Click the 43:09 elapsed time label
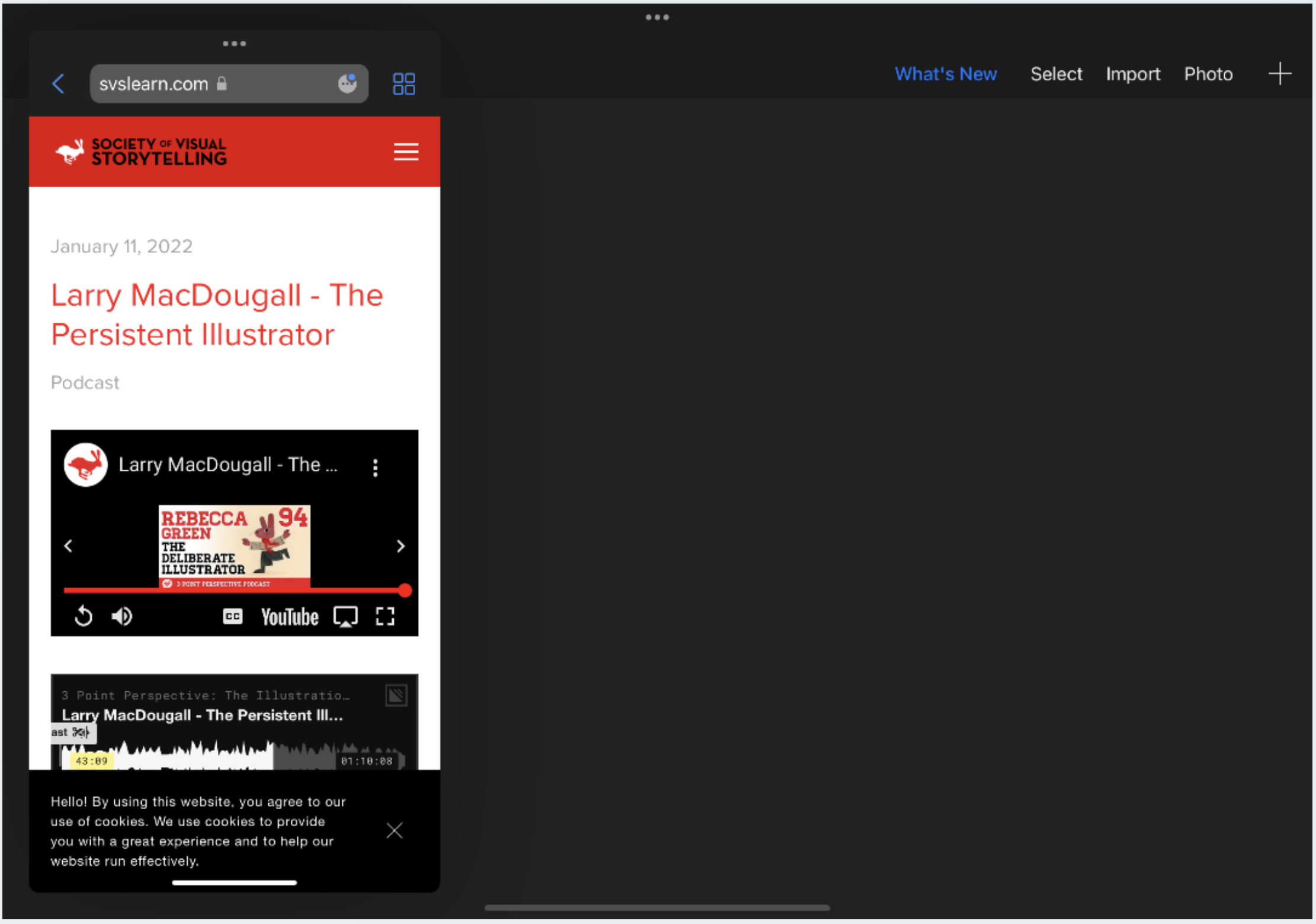This screenshot has height=924, width=1316. point(92,761)
